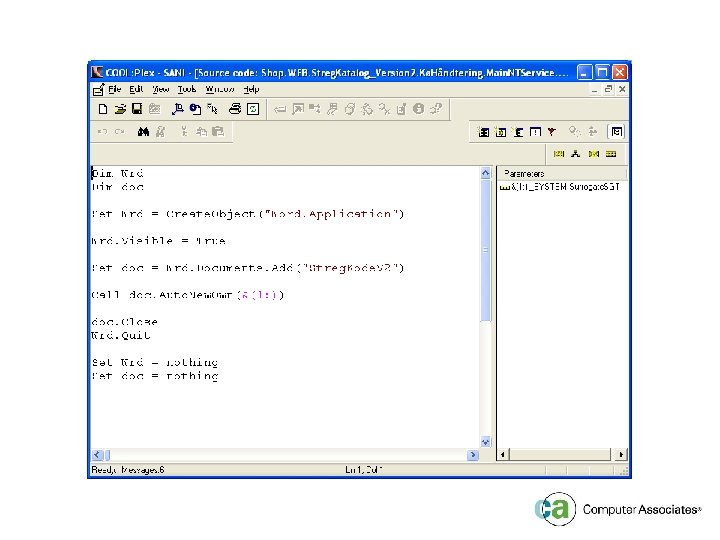Click the Save floppy disk icon

pyautogui.click(x=137, y=109)
